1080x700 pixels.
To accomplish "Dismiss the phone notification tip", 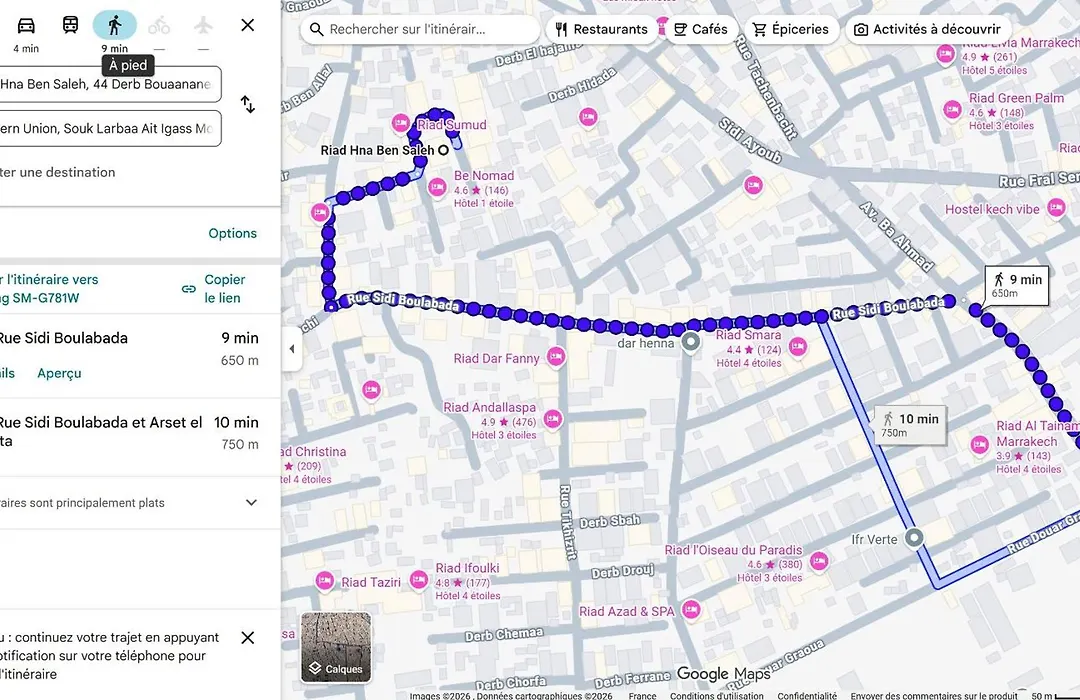I will pyautogui.click(x=248, y=637).
